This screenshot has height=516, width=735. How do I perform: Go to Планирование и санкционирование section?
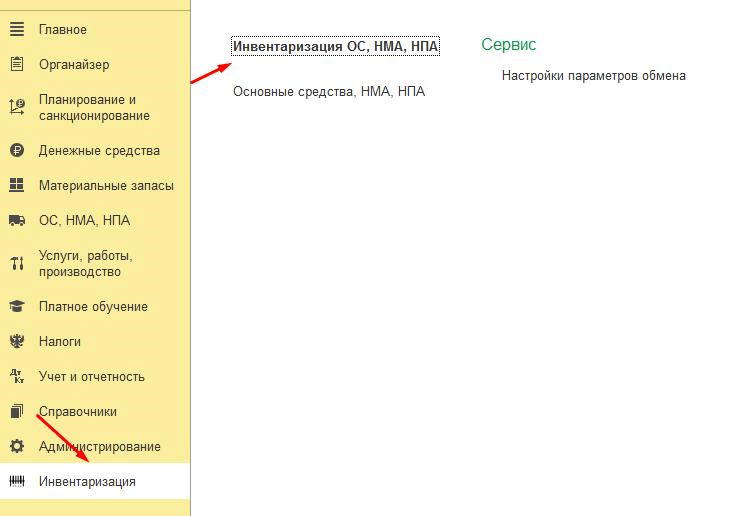95,107
